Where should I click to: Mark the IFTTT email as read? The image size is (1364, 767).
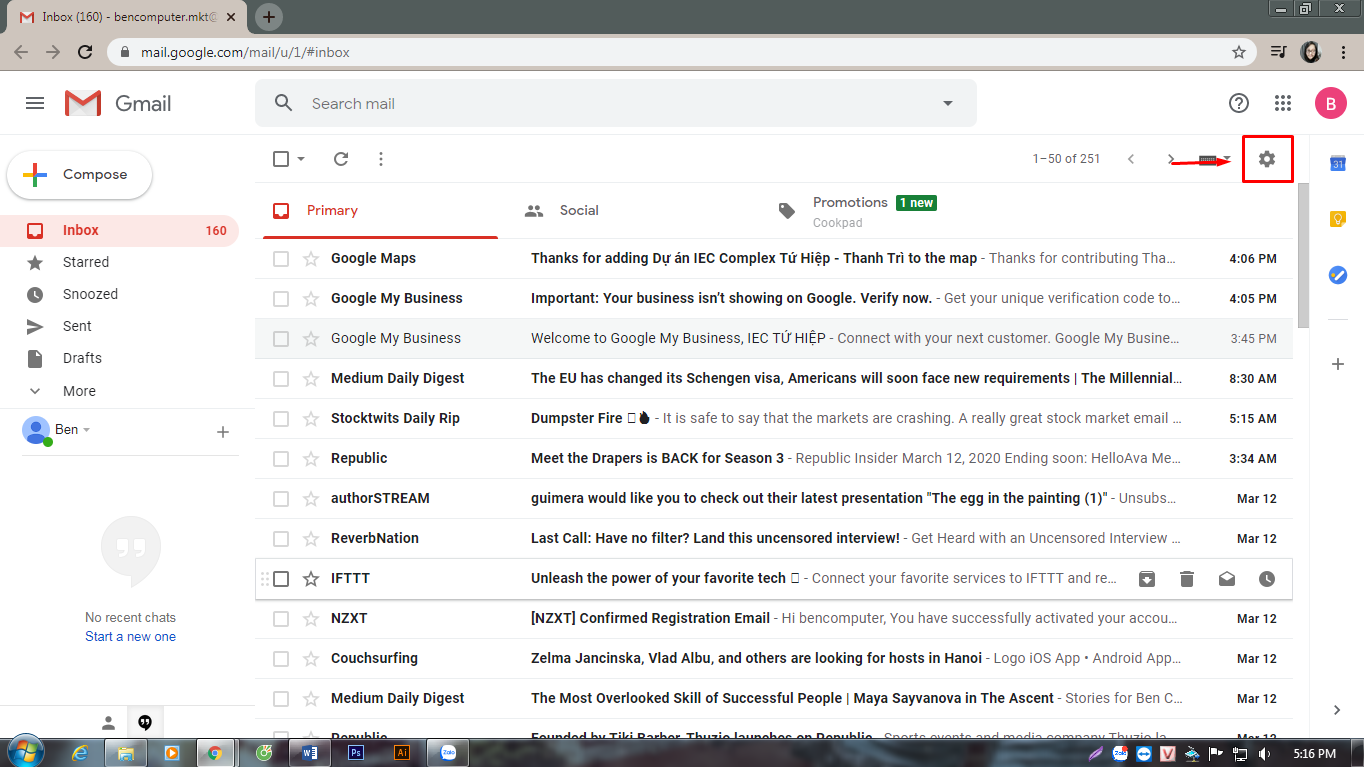pos(1227,578)
